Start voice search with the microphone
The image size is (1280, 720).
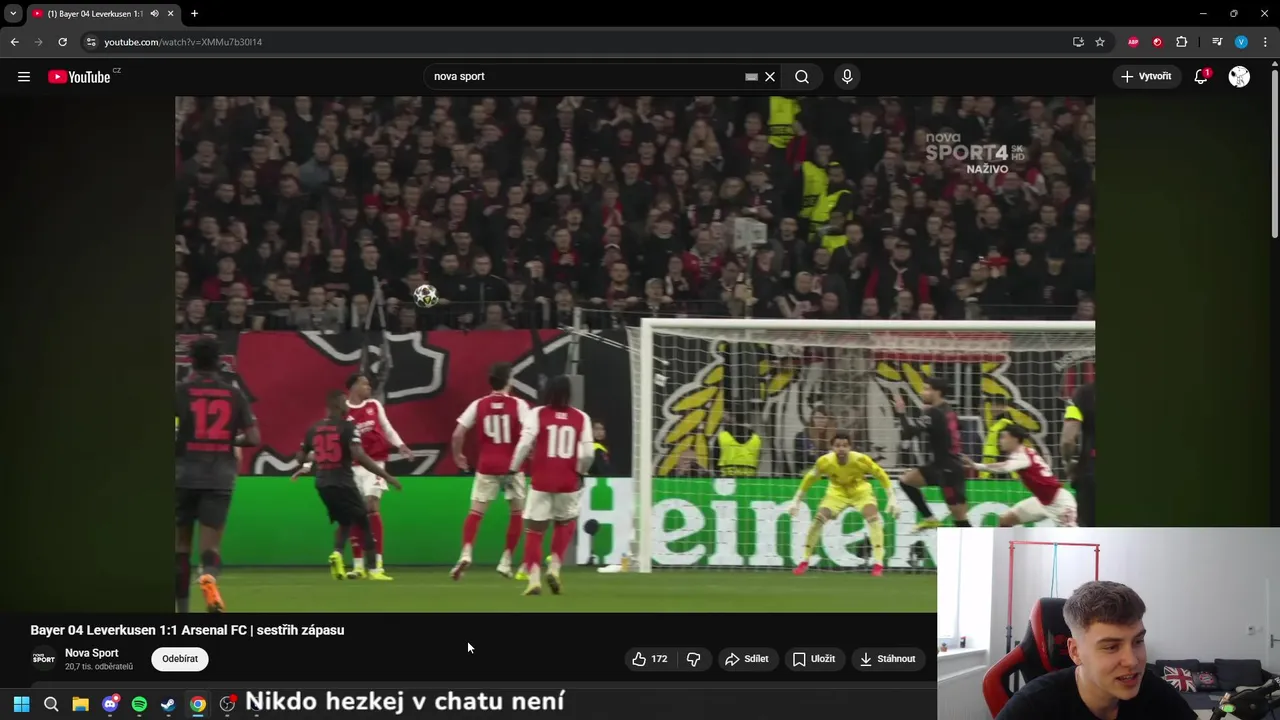tap(847, 77)
